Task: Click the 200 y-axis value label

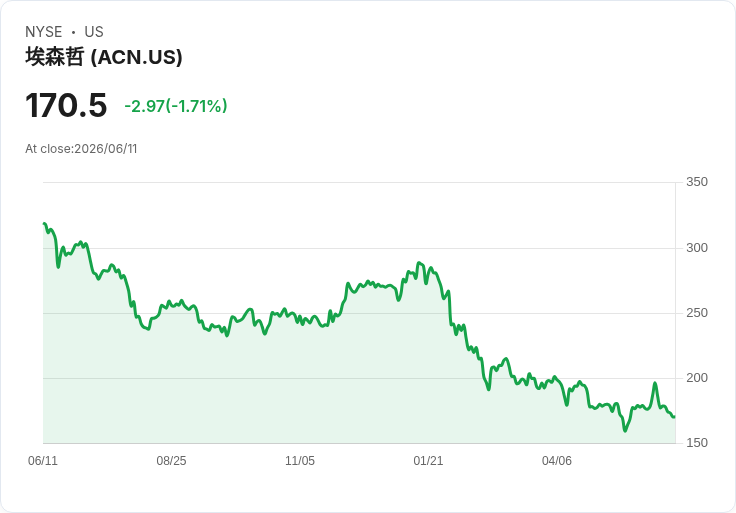Action: point(697,378)
